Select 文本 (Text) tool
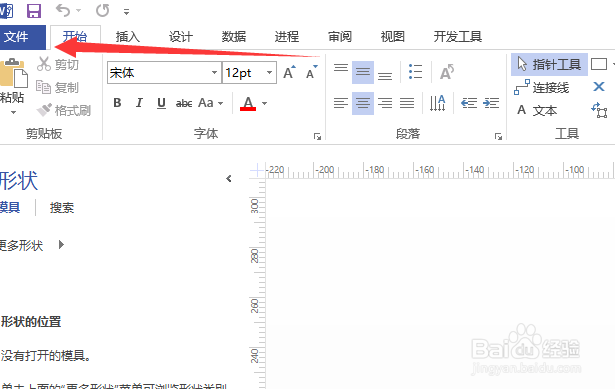615x389 pixels. [536, 111]
